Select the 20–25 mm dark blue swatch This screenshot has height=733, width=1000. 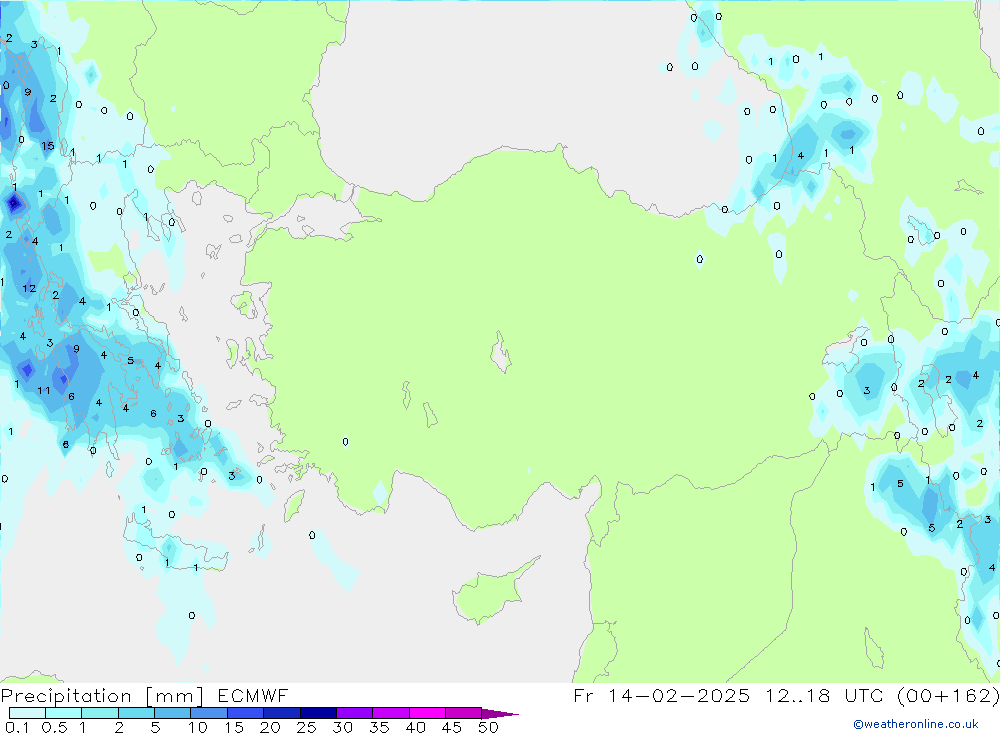(x=282, y=713)
